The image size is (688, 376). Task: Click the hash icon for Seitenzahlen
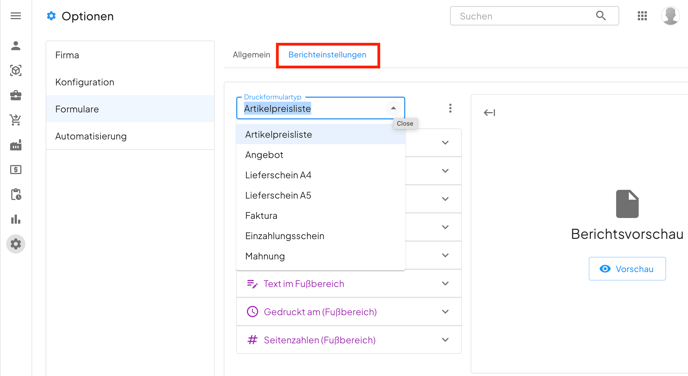click(x=252, y=340)
